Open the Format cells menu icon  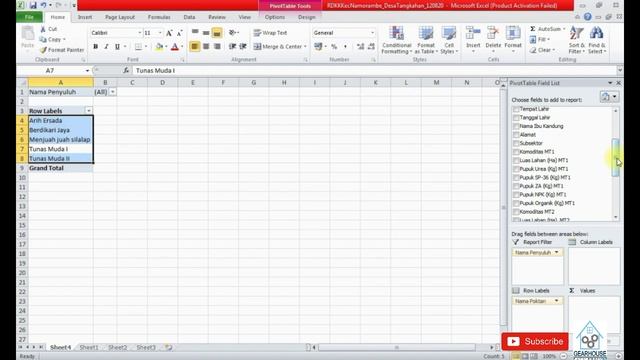pos(513,34)
